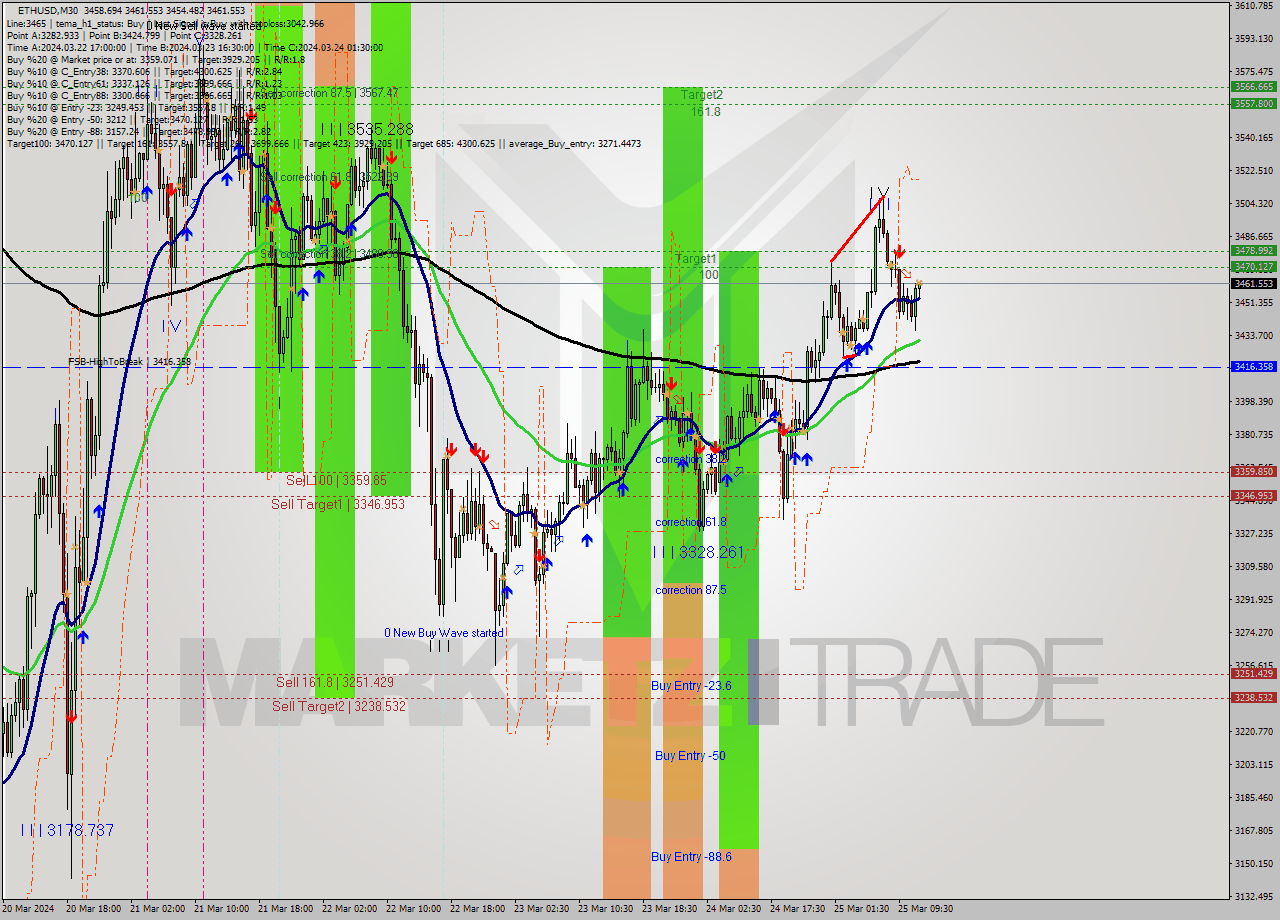Click the green price tag 3566.665
Image resolution: width=1280 pixels, height=920 pixels.
1253,87
